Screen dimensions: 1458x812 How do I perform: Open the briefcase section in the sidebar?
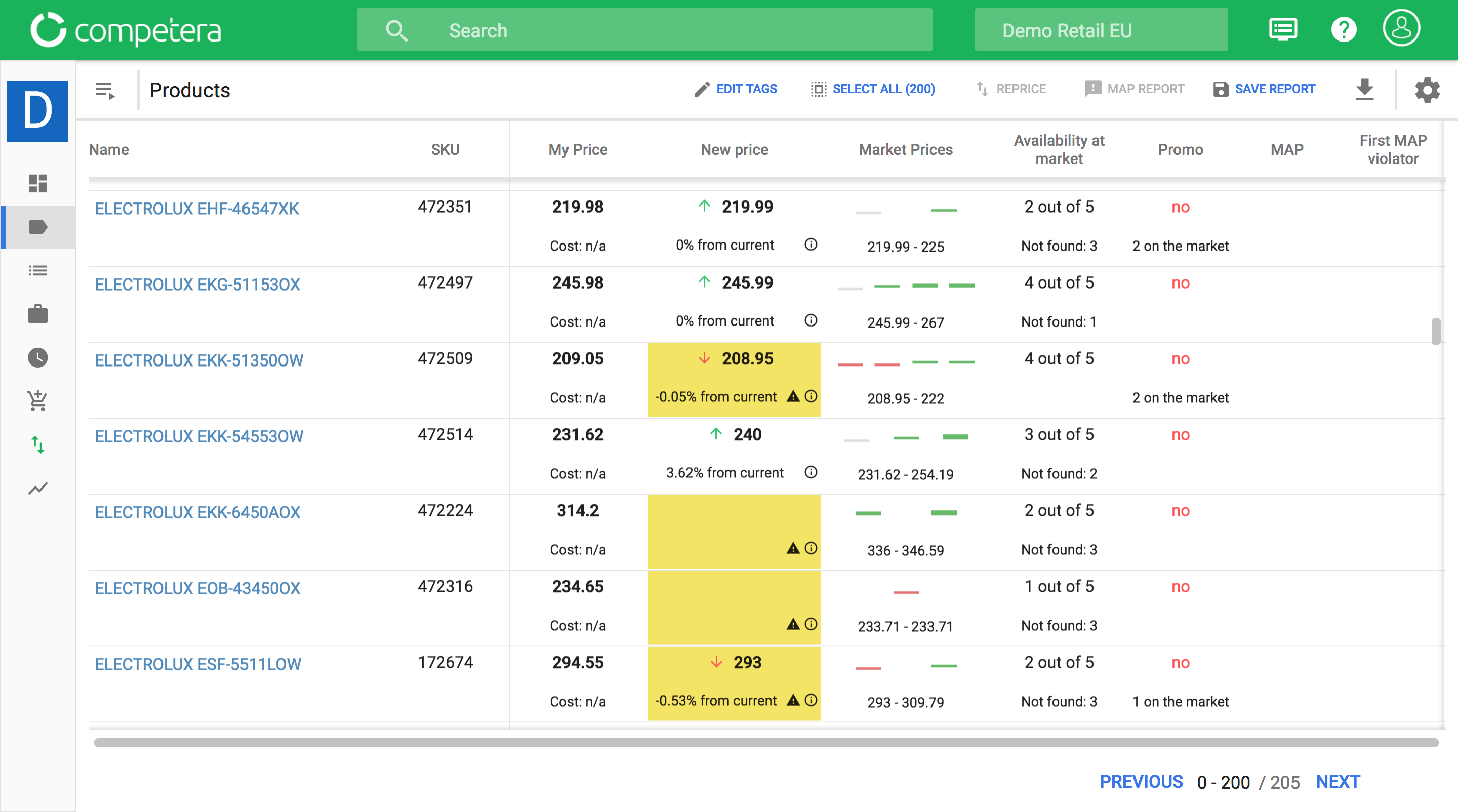37,314
